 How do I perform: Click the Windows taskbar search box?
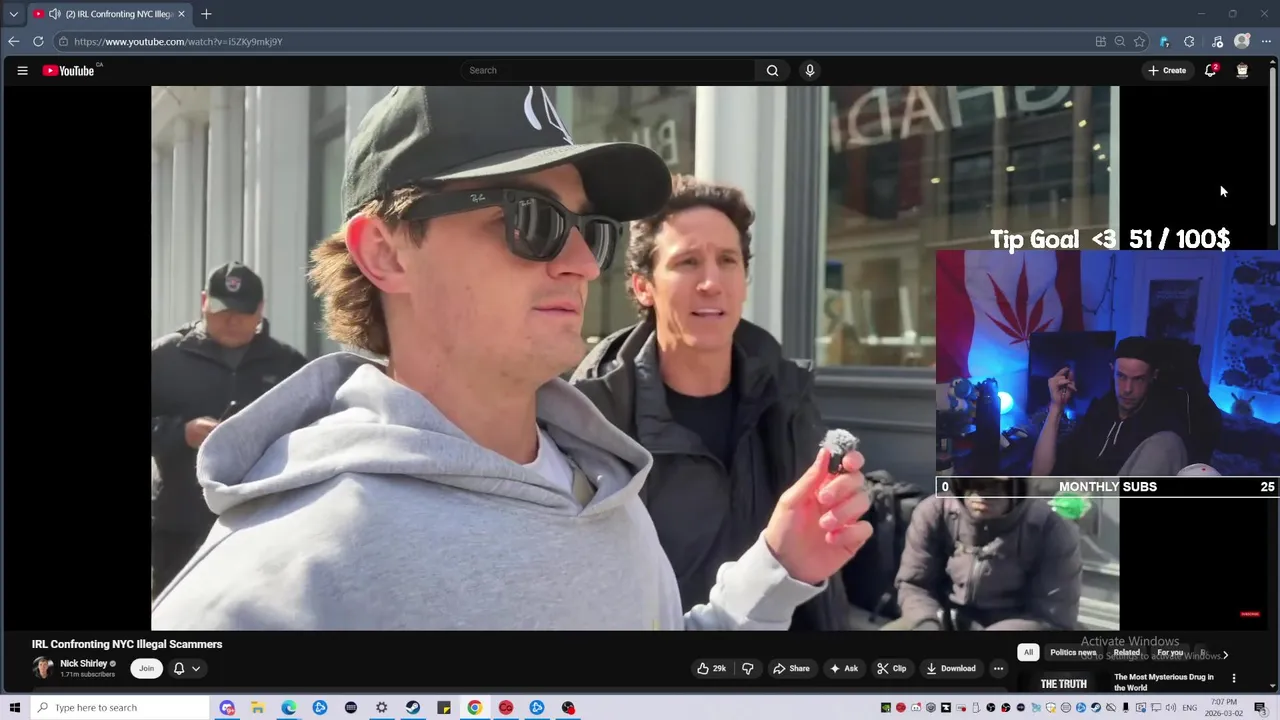119,707
